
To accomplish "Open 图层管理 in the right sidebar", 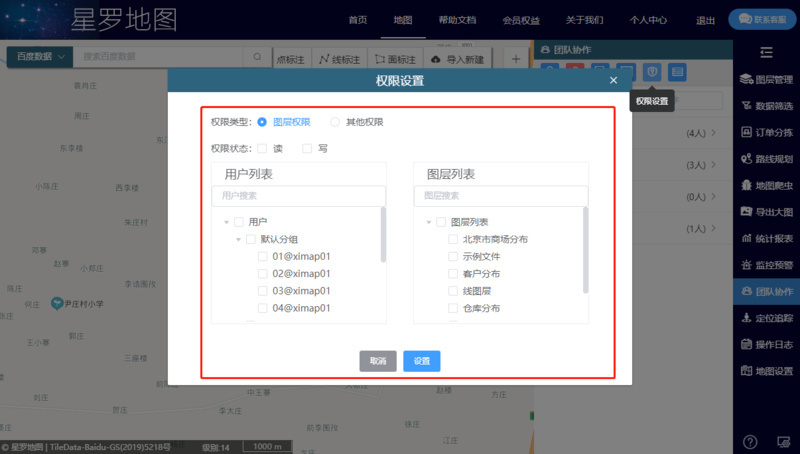I will (766, 80).
